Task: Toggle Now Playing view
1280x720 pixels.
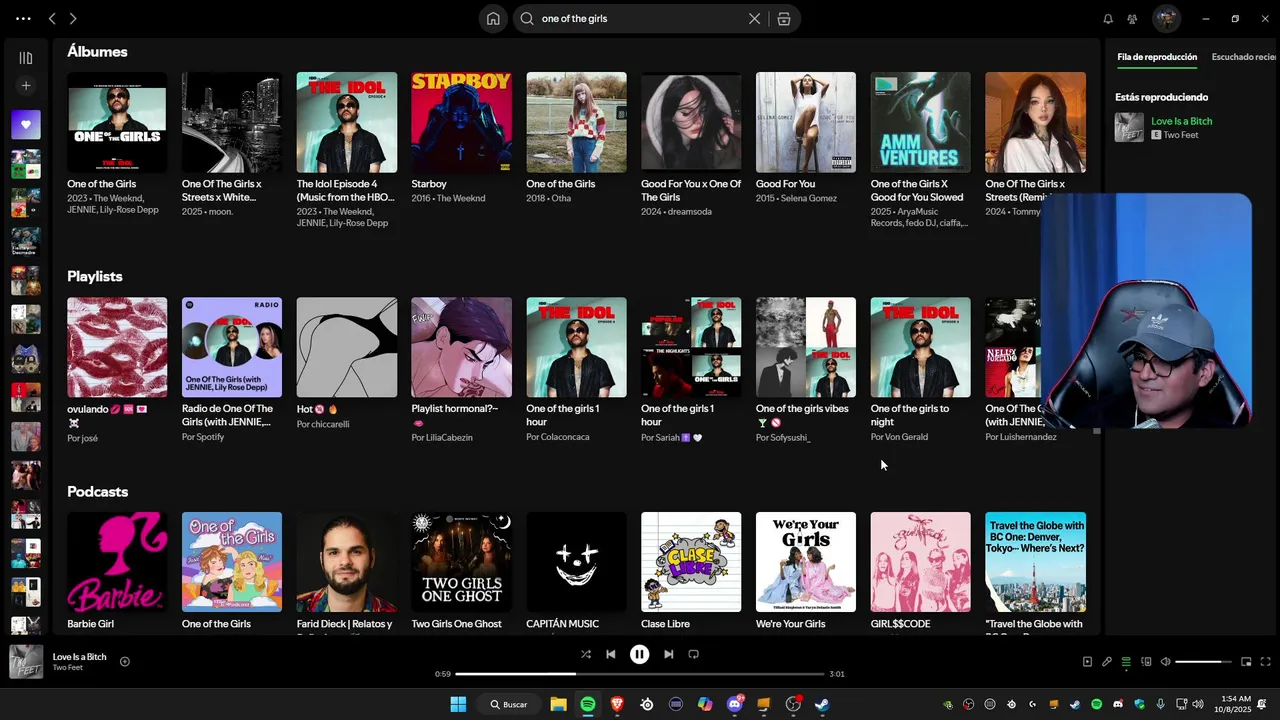Action: point(1087,661)
